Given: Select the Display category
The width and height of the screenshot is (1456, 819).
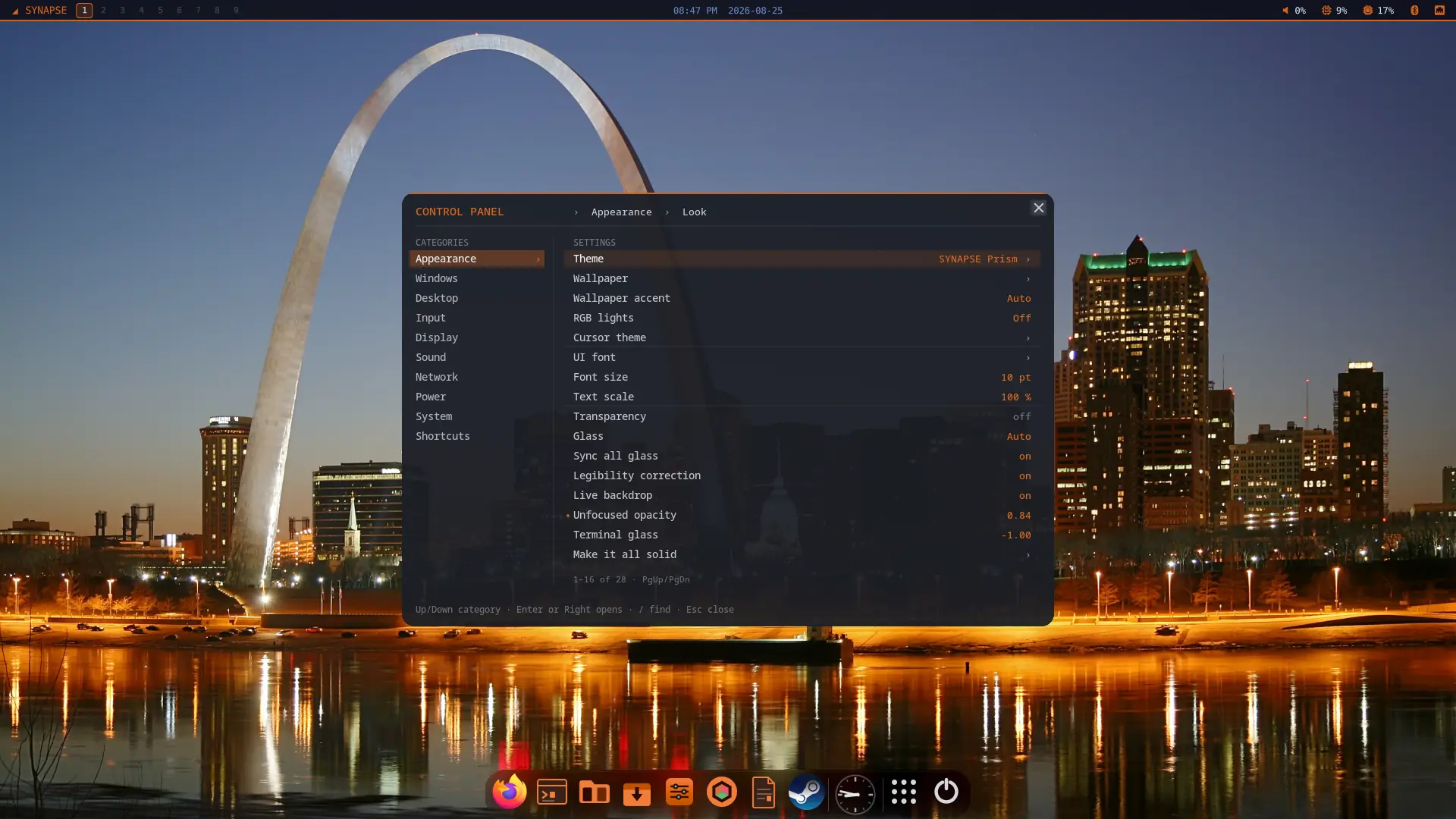Looking at the screenshot, I should tap(476, 337).
